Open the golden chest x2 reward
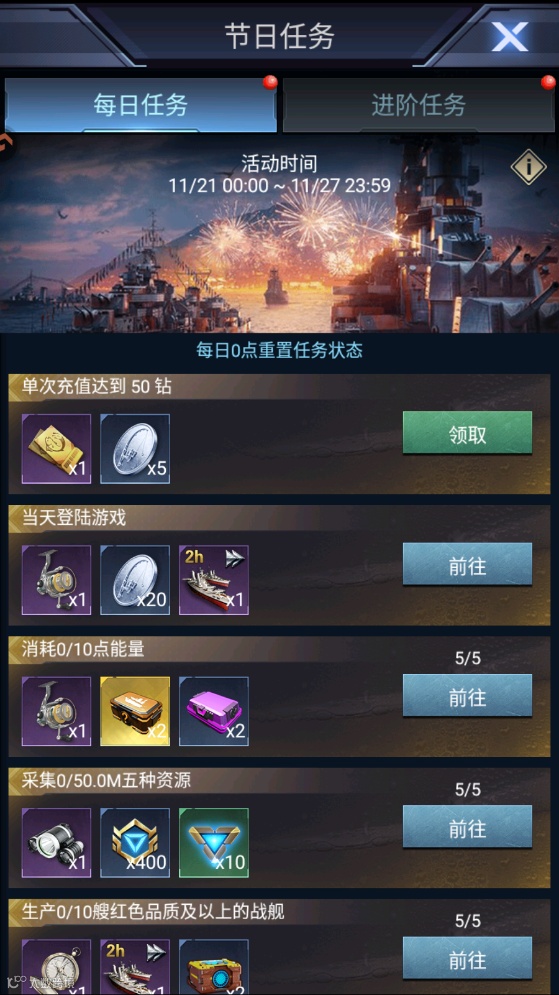559x995 pixels. coord(135,711)
